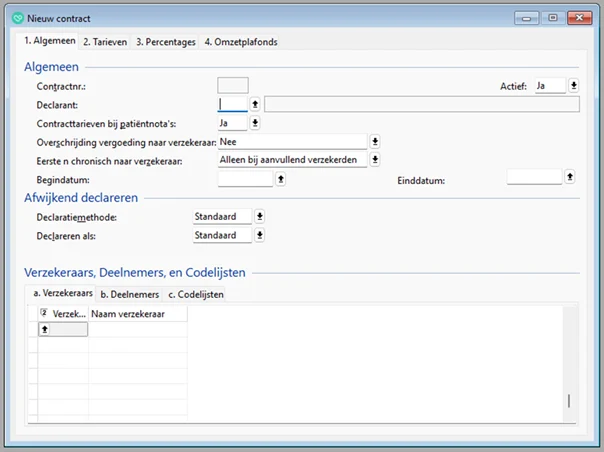The image size is (604, 452).
Task: Expand the Eerste n chronisch naar verzekeraar dropdown
Action: (x=375, y=159)
